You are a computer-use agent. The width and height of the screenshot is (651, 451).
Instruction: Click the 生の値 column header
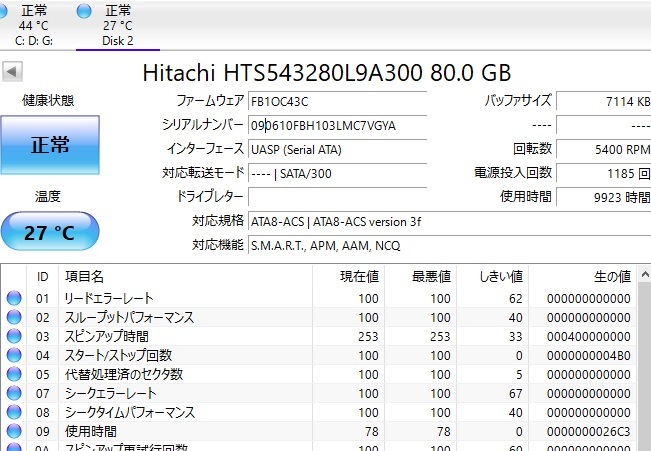(x=582, y=277)
